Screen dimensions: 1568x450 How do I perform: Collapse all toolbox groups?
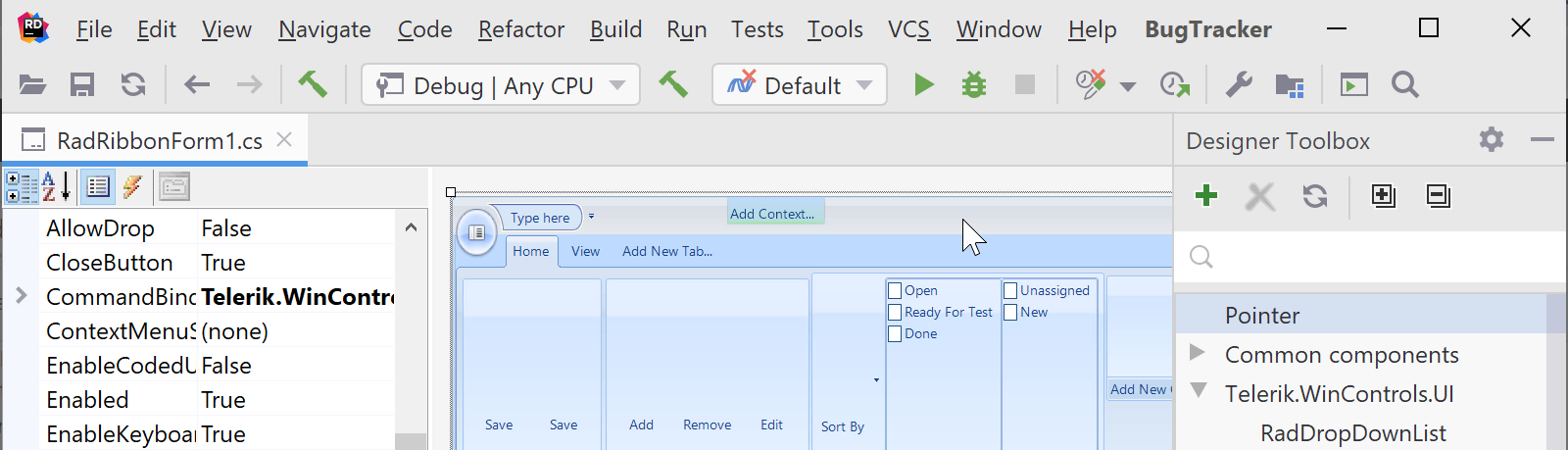coord(1439,195)
